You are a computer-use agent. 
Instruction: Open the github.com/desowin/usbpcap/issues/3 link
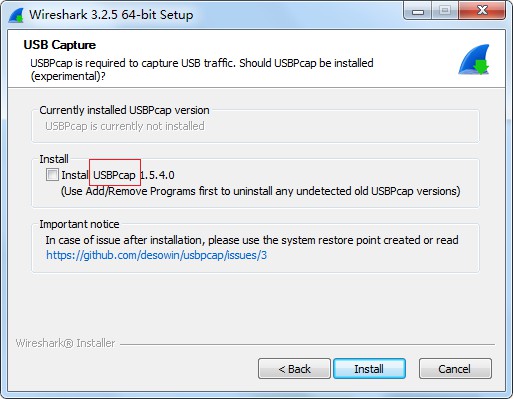156,255
